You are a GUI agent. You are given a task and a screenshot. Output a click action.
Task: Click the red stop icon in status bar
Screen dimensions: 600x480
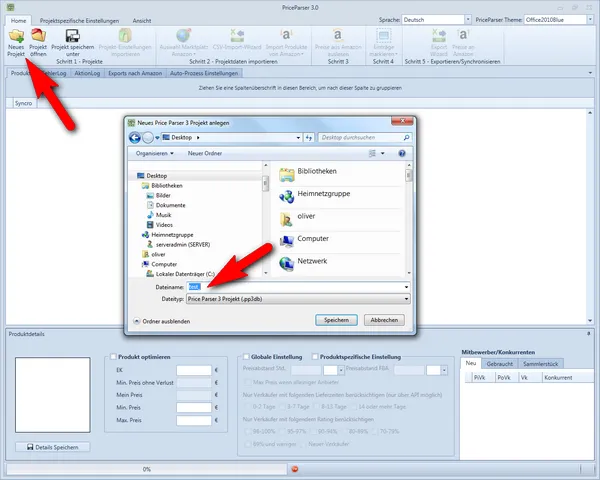(295, 469)
